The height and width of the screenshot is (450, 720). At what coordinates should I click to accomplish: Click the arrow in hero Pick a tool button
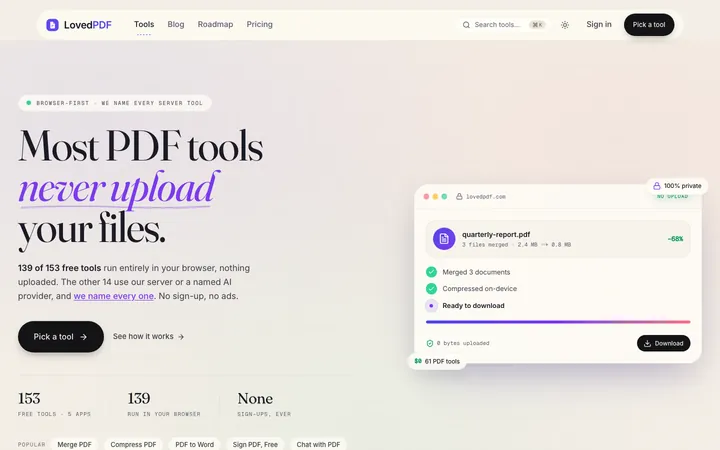click(84, 337)
